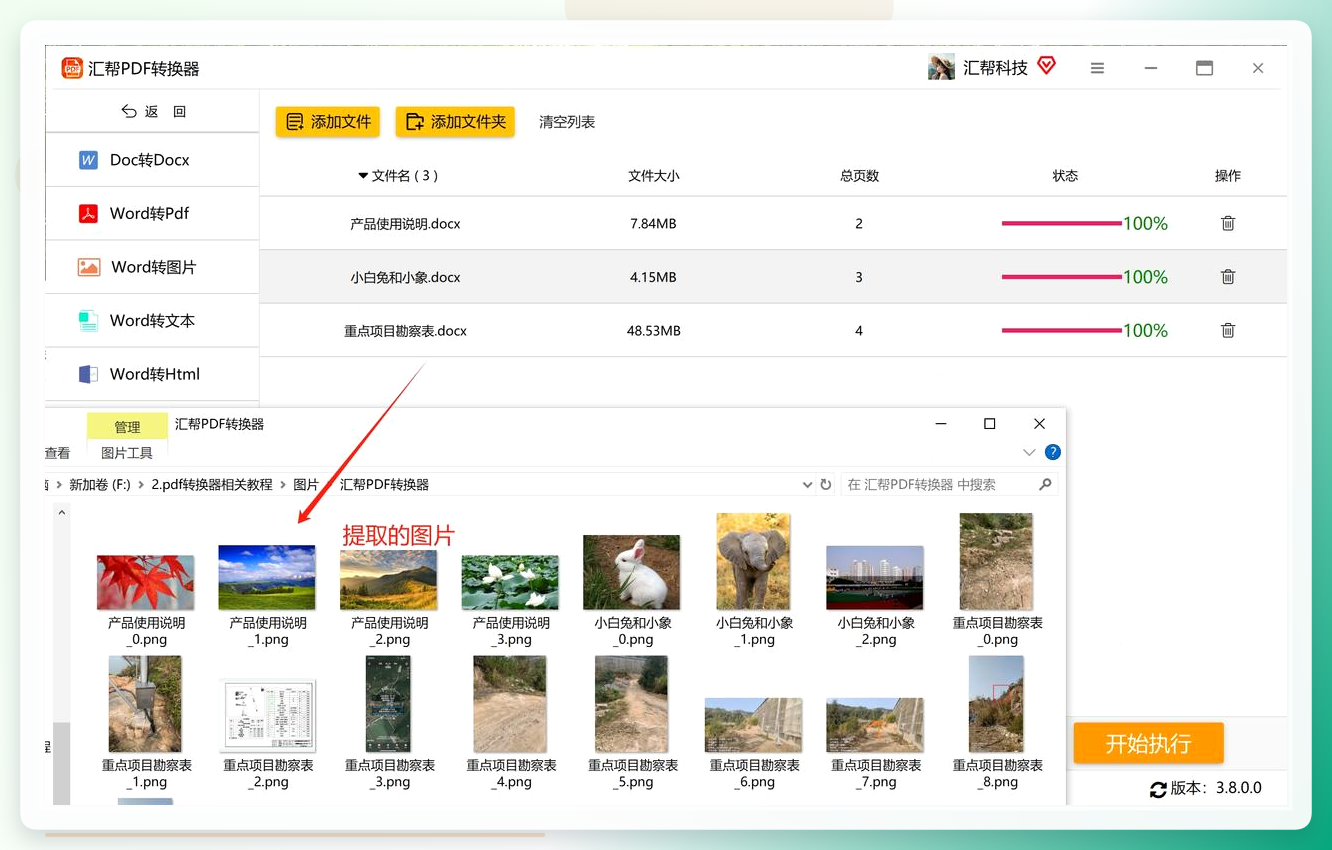This screenshot has width=1332, height=850.
Task: Sort list by 文件名 column arrow
Action: (363, 176)
